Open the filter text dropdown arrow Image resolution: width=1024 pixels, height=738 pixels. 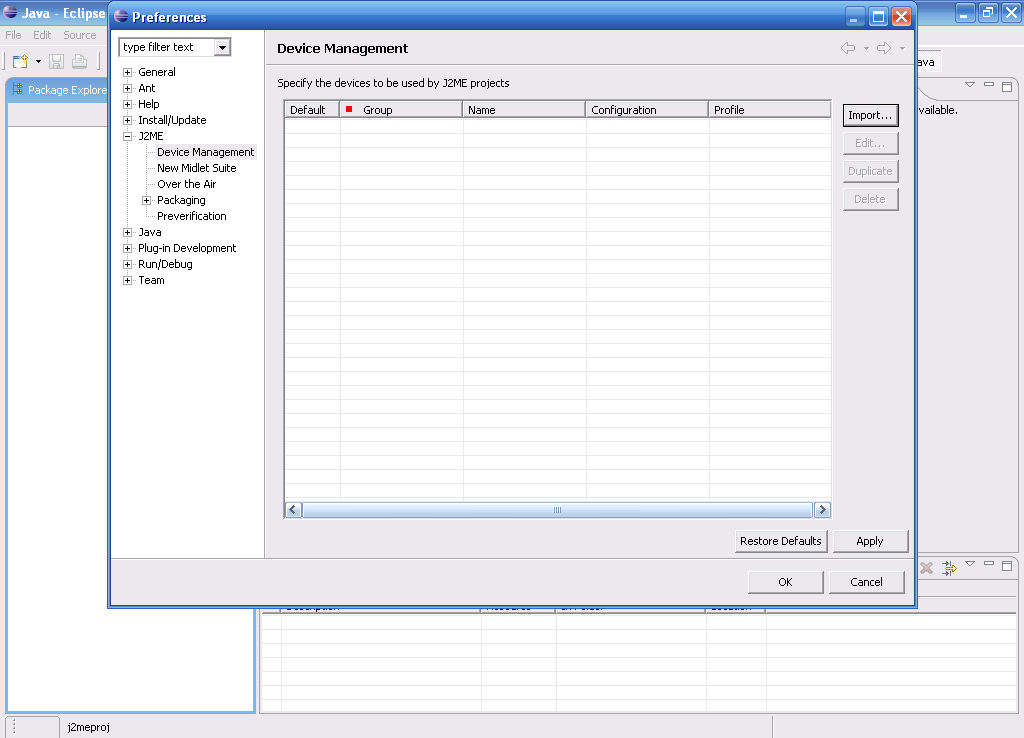(223, 47)
